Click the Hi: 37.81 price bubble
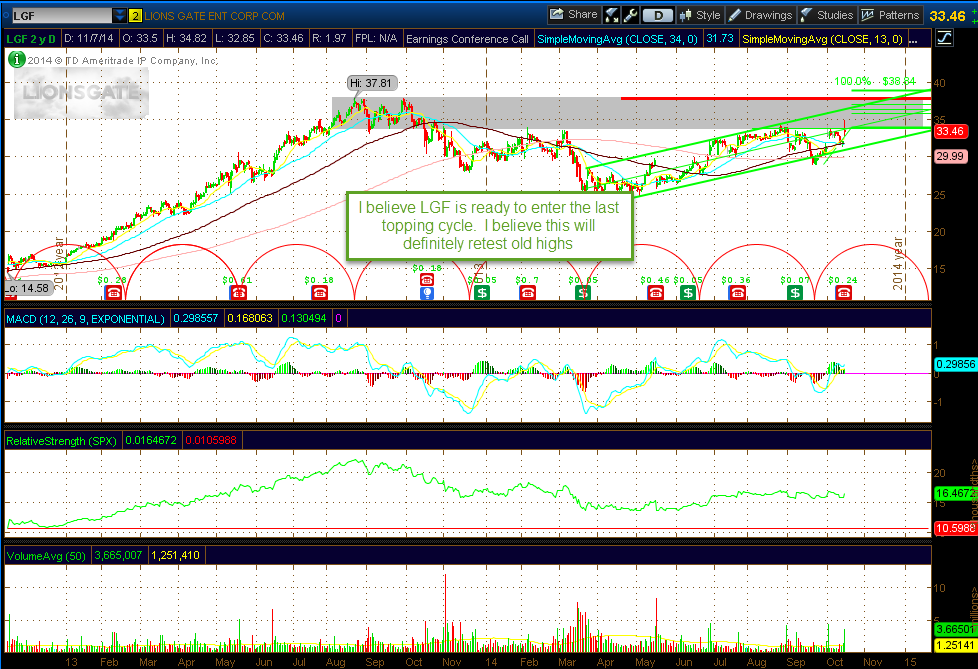Image resolution: width=978 pixels, height=669 pixels. point(371,83)
